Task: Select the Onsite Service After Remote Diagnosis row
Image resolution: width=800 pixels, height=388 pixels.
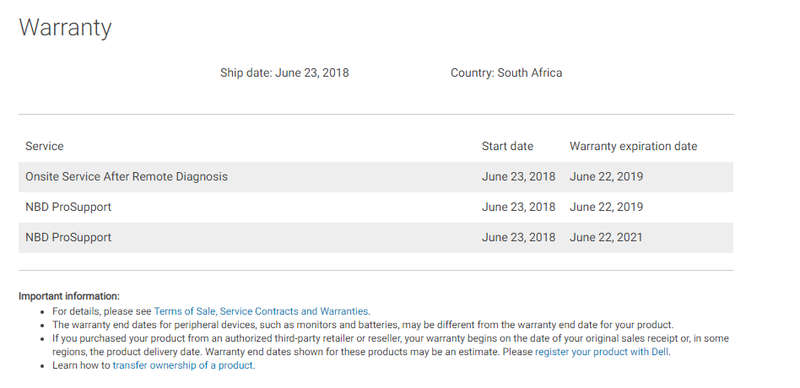Action: click(376, 177)
